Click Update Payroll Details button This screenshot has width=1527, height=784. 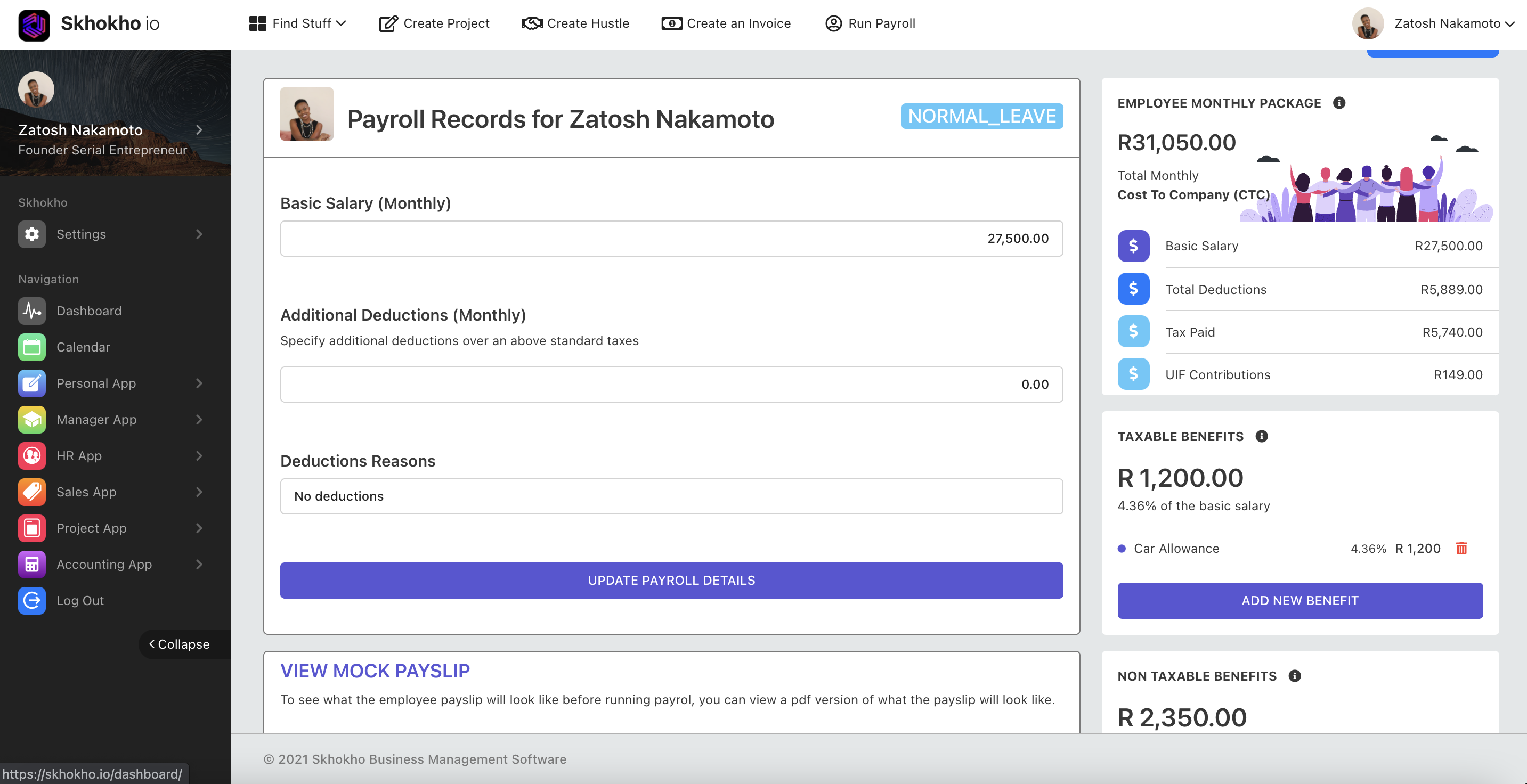[671, 580]
